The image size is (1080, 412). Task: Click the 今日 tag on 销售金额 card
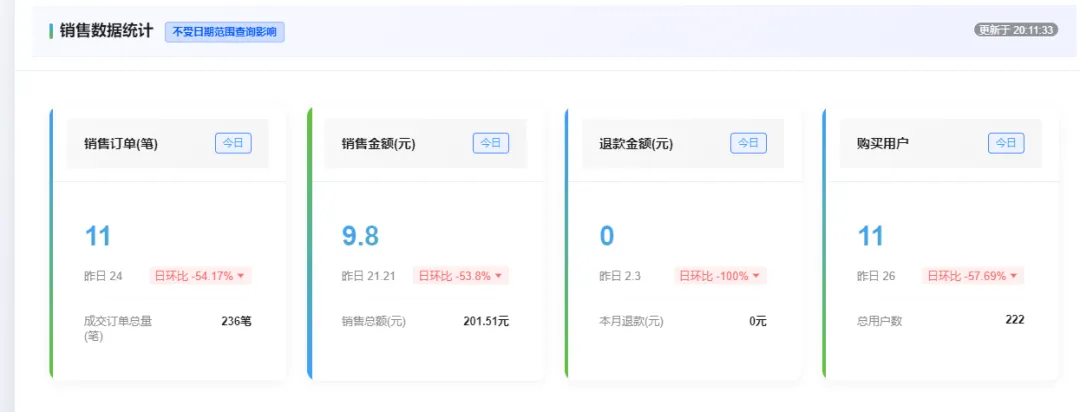pos(491,143)
